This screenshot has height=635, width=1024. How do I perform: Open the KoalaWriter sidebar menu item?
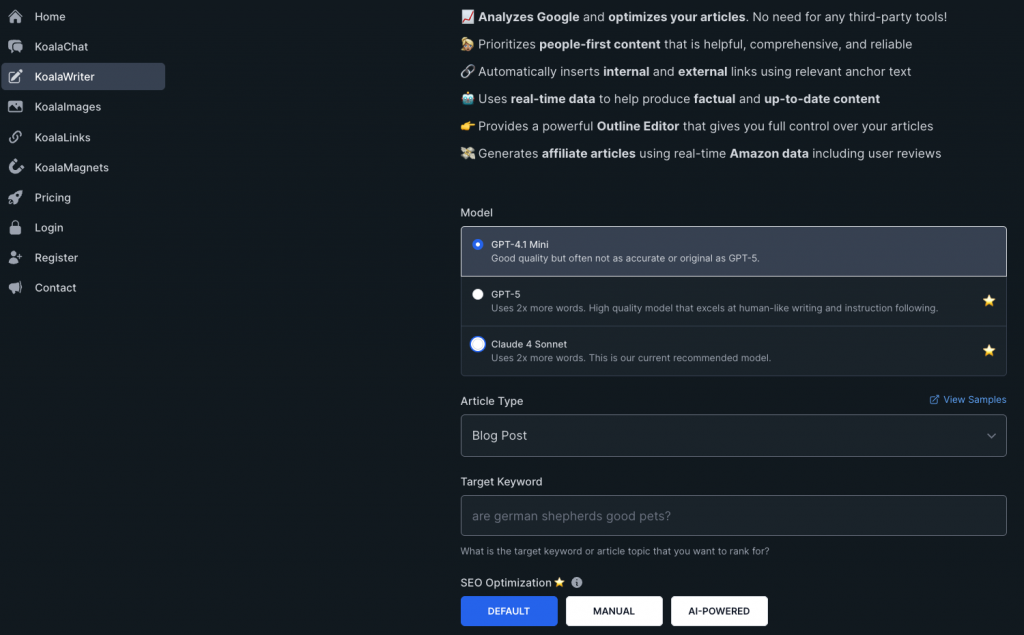pos(83,76)
